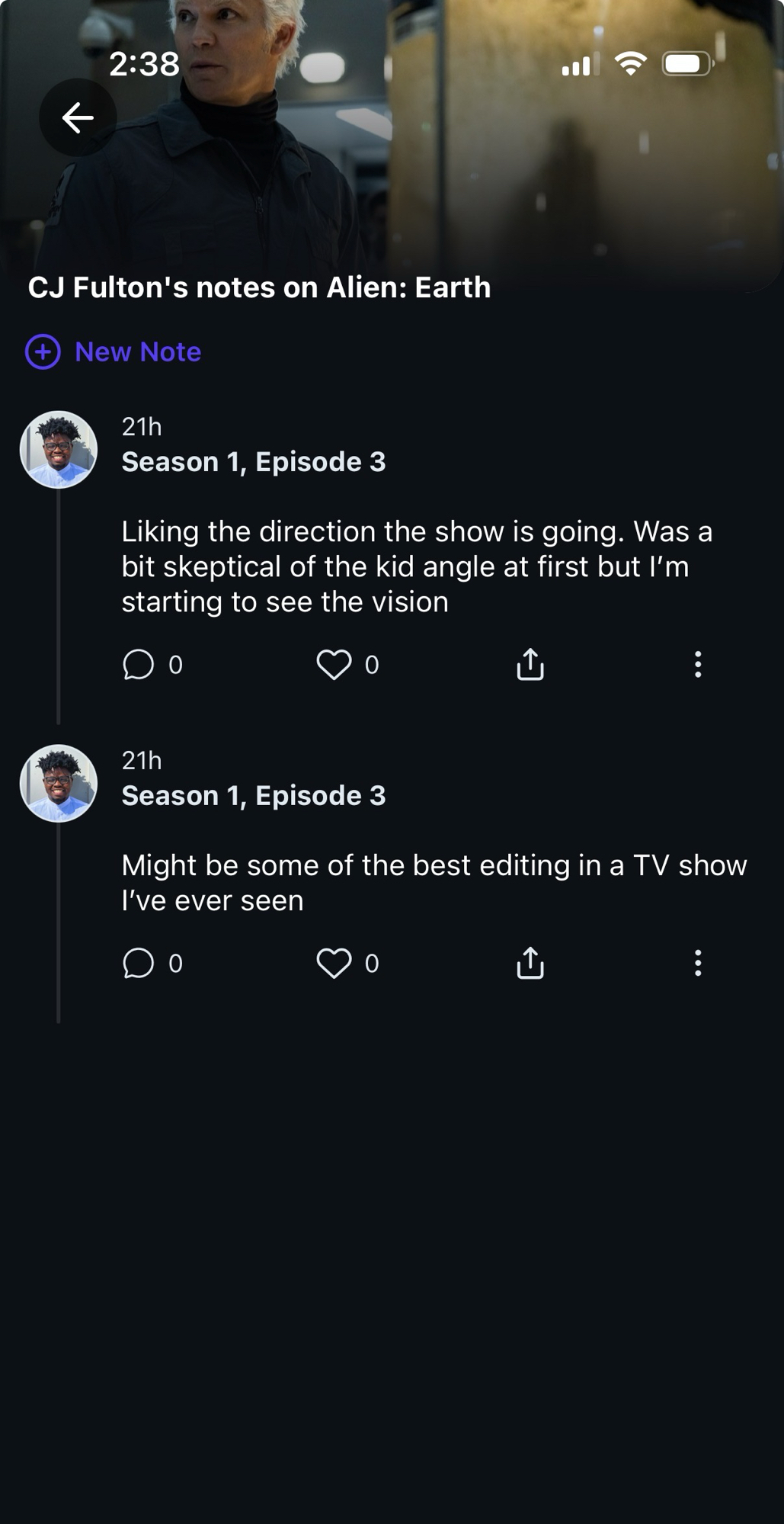Share the best editing note
The height and width of the screenshot is (1524, 784).
[x=530, y=963]
